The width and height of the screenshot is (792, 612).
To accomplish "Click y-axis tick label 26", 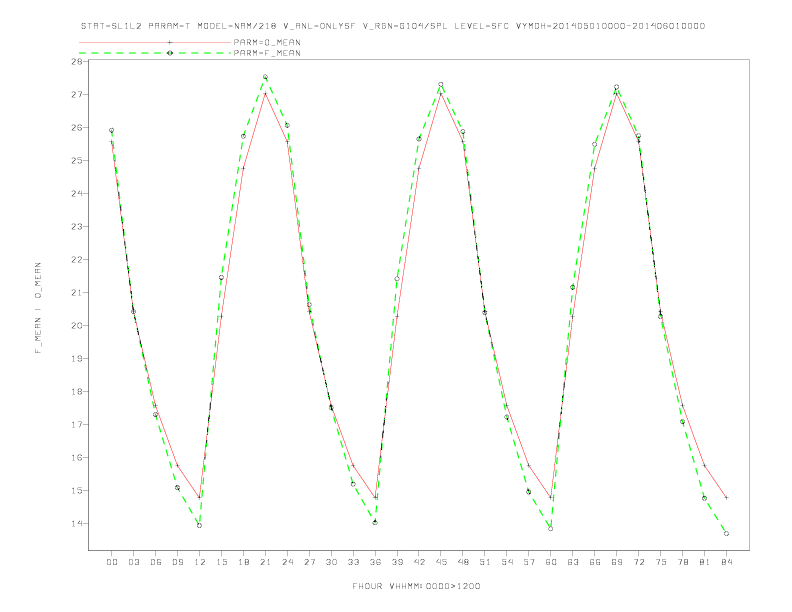I will tap(77, 128).
